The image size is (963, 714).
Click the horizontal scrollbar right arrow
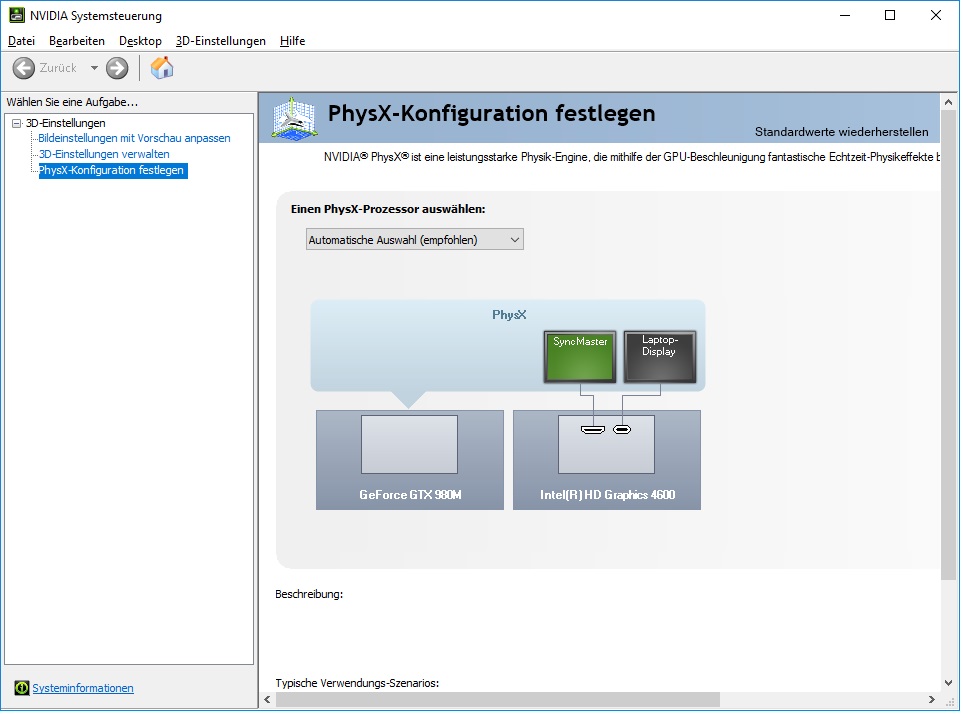932,699
